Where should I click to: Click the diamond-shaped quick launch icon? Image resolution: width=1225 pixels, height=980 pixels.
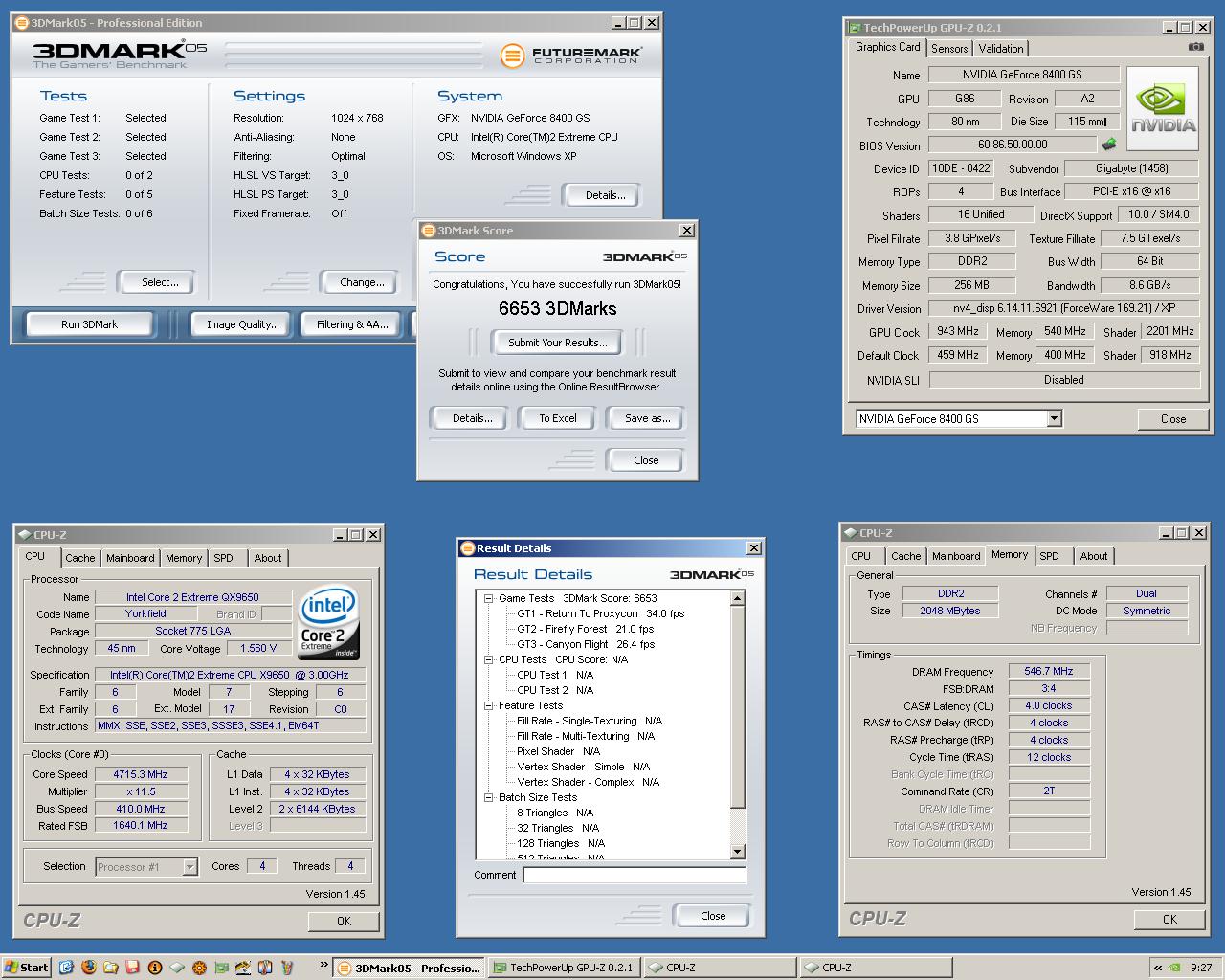pos(177,968)
